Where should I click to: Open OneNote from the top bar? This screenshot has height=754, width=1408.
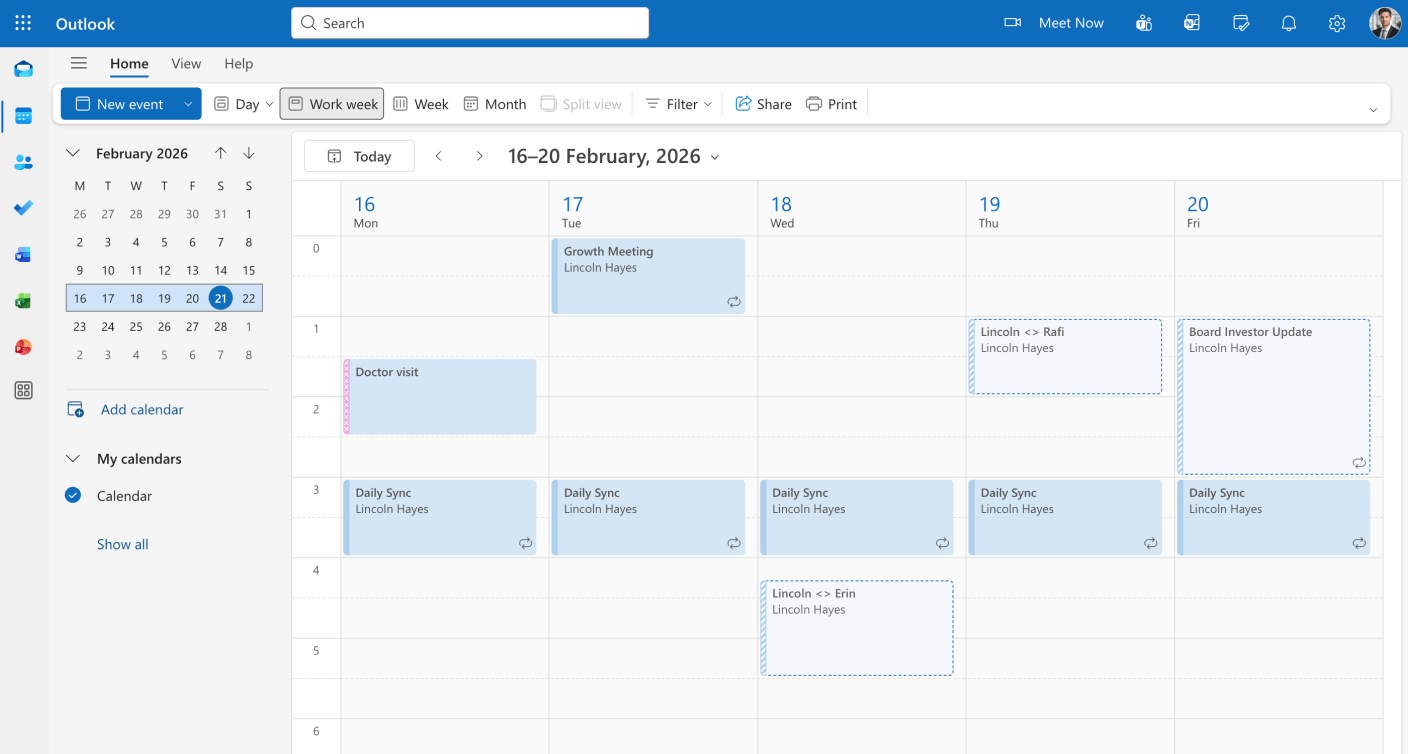click(1191, 22)
